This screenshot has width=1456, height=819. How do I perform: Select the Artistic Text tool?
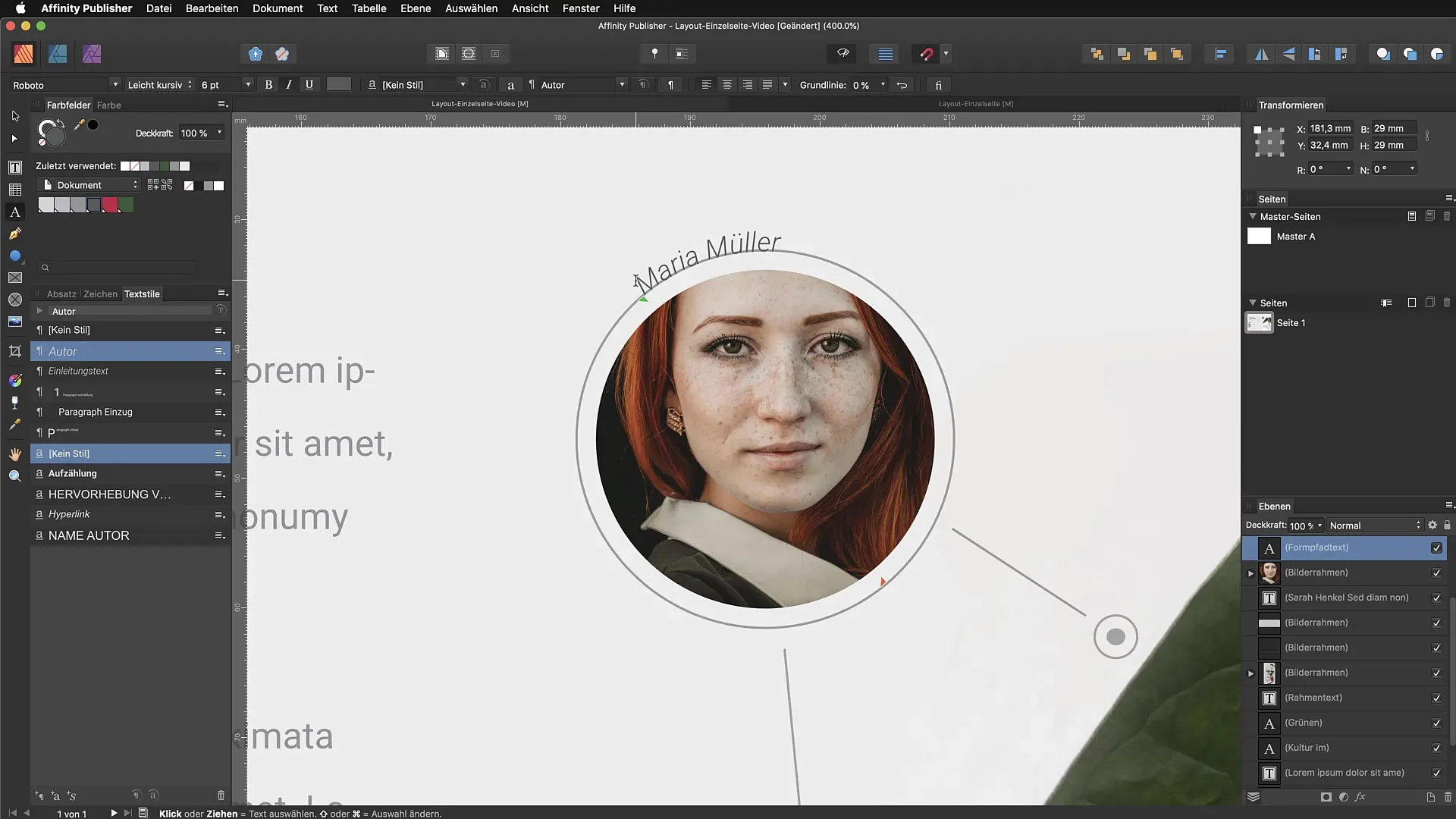[15, 212]
